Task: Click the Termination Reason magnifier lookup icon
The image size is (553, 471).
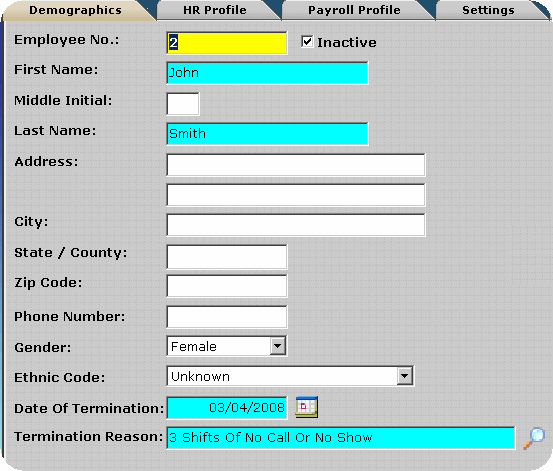Action: pyautogui.click(x=534, y=438)
